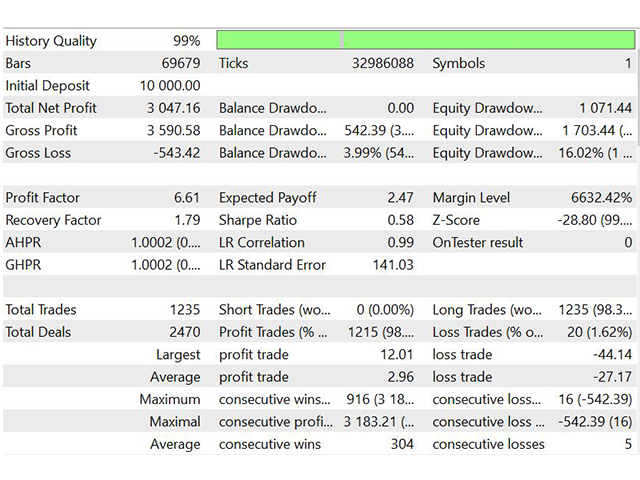Select the GHPR label

click(x=23, y=265)
